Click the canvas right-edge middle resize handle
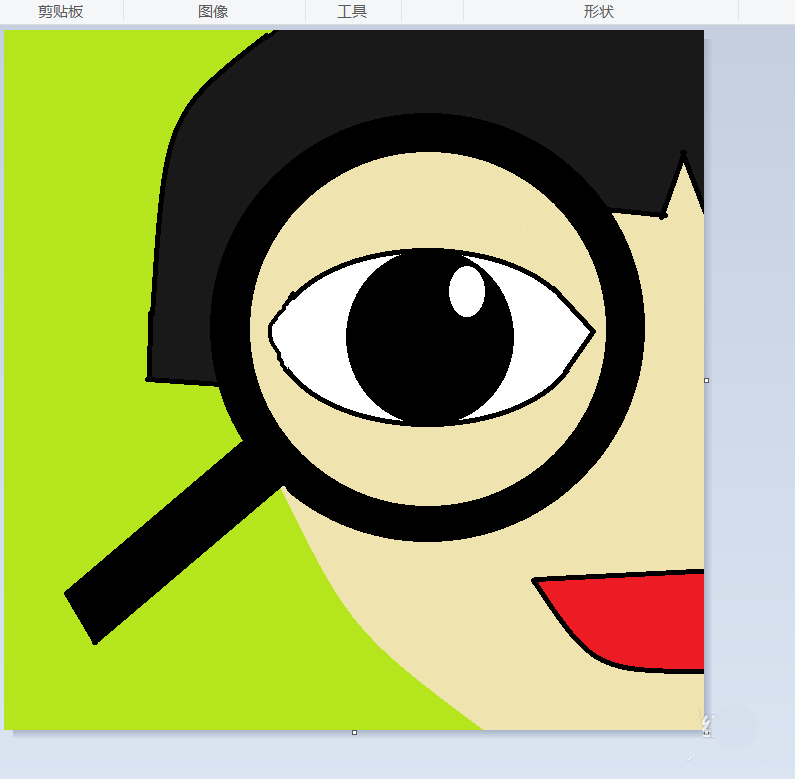Image resolution: width=795 pixels, height=779 pixels. [706, 380]
